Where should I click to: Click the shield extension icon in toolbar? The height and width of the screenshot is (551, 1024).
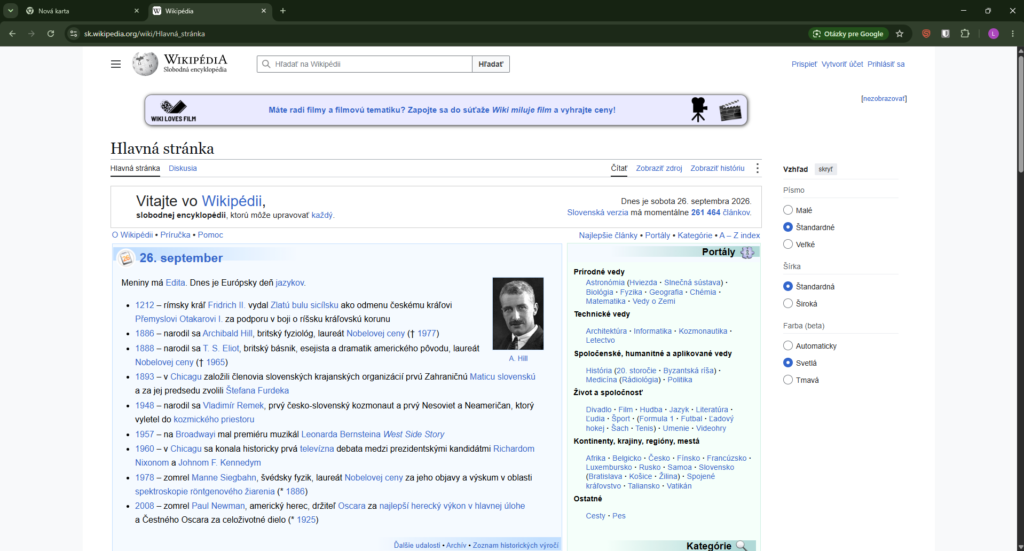(x=945, y=33)
